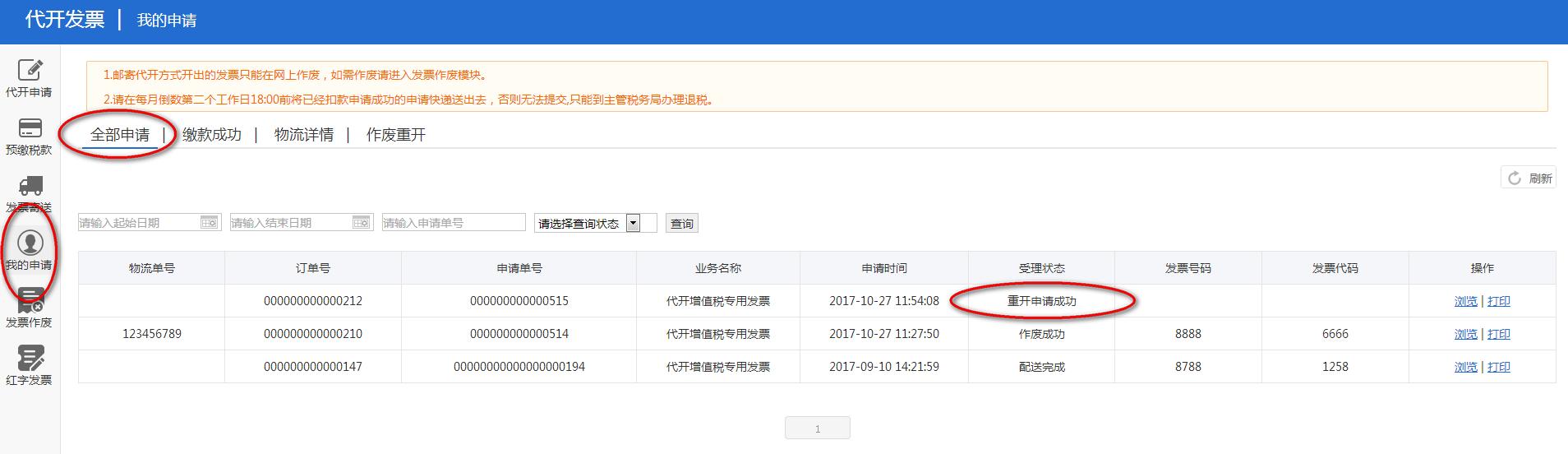Screen dimensions: 1568x454
Task: Click the 申请时间 column header
Action: click(x=884, y=268)
